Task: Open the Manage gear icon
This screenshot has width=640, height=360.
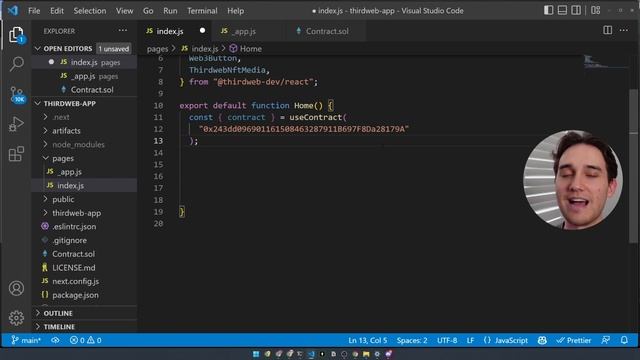Action: (16, 318)
